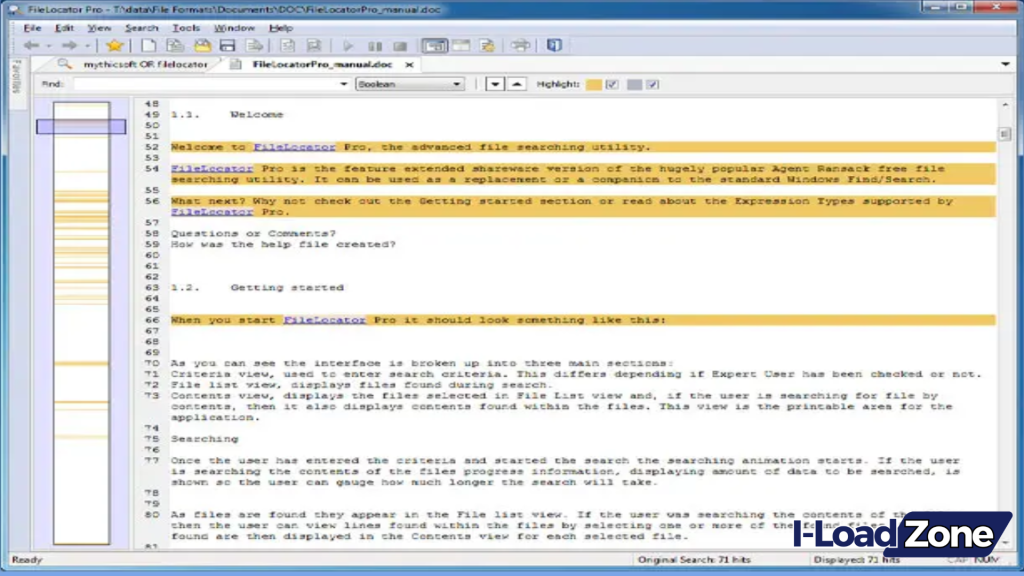Pause the search using the Pause icon
The width and height of the screenshot is (1024, 576).
(x=374, y=45)
